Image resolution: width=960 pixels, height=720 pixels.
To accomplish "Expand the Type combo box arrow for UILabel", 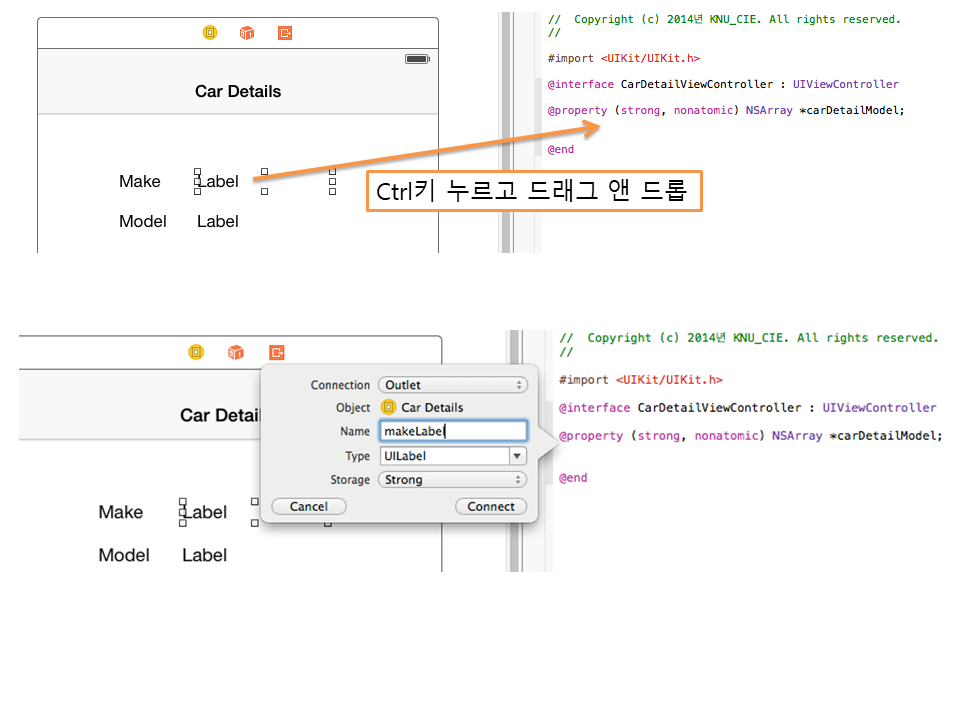I will point(517,456).
